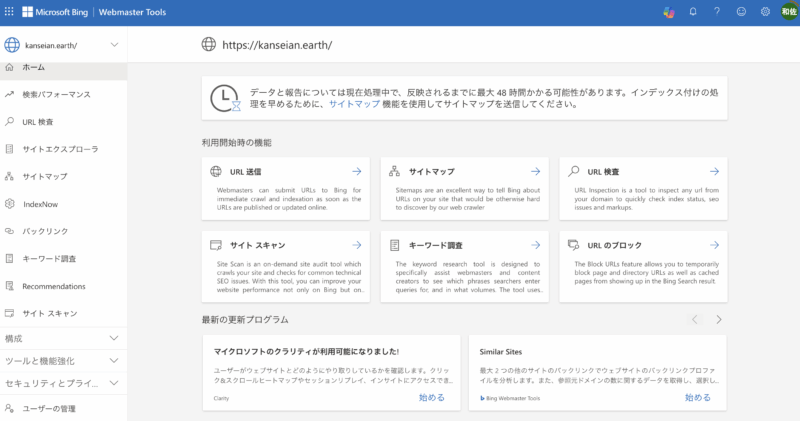
Task: Click the URL 送信 card globe icon
Action: (216, 171)
